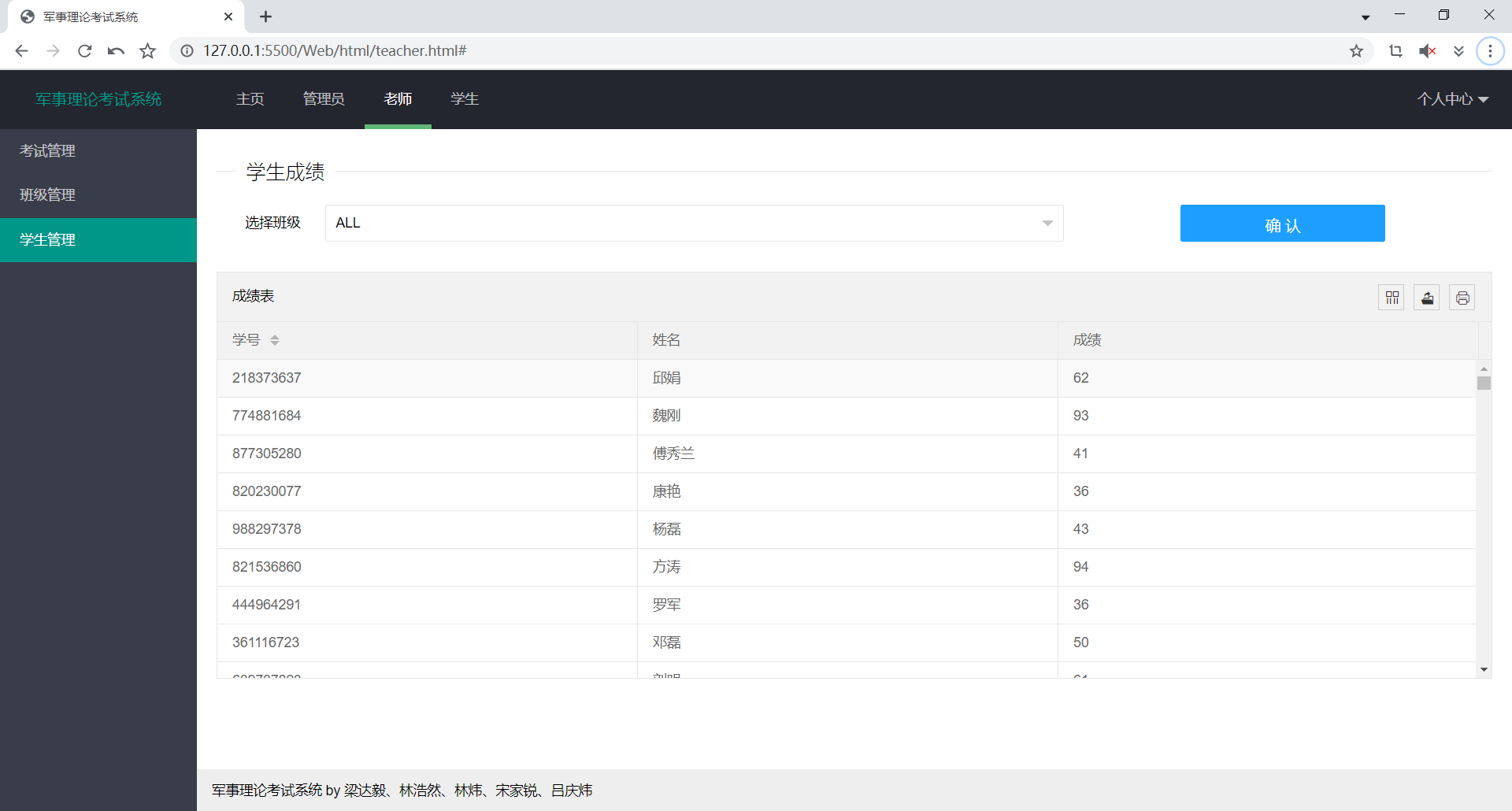This screenshot has width=1512, height=811.
Task: Click the star icon left of address bar
Action: point(147,51)
